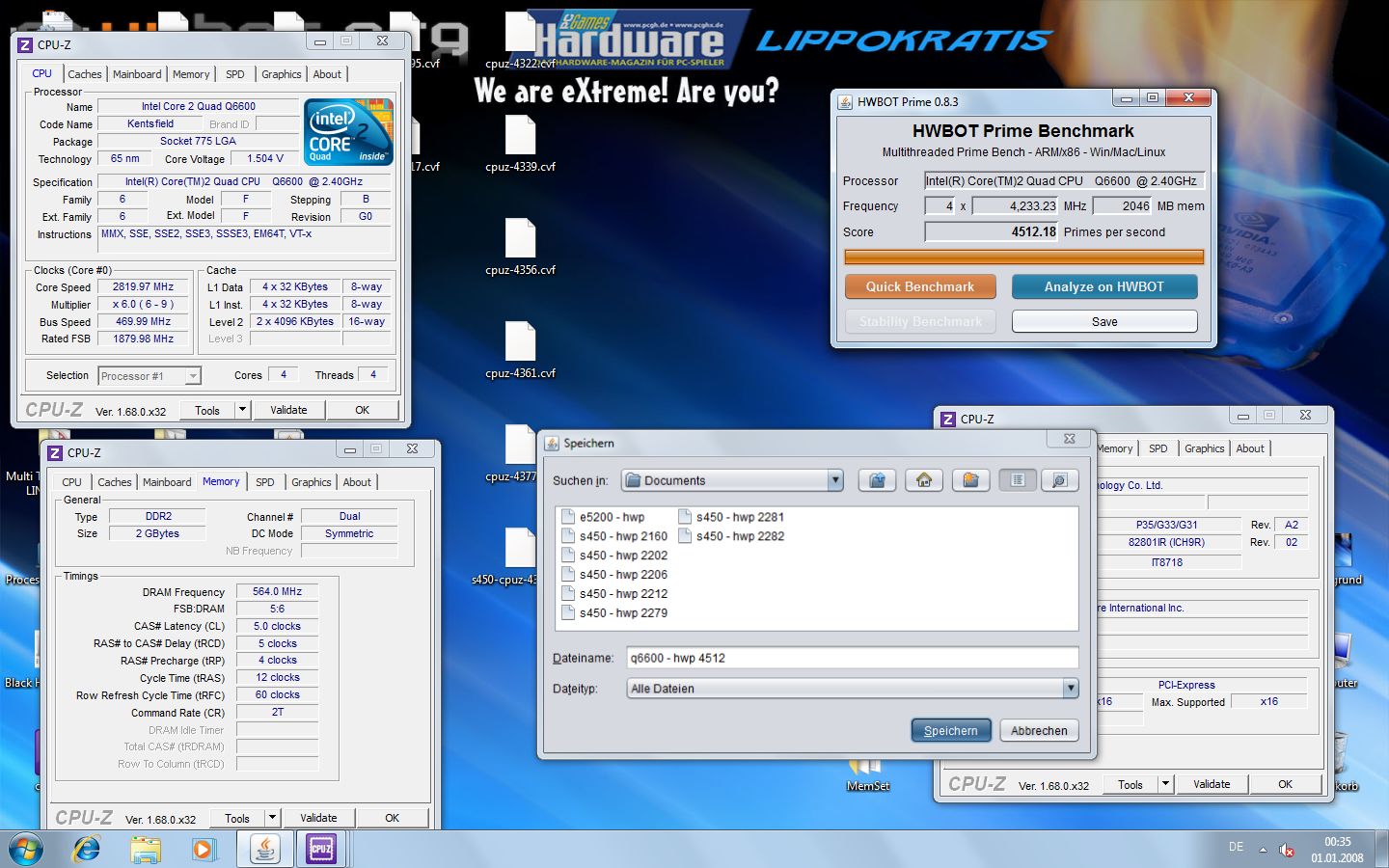Screen dimensions: 1389x868
Task: Toggle details view in Speichern dialog
Action: [x=1059, y=480]
